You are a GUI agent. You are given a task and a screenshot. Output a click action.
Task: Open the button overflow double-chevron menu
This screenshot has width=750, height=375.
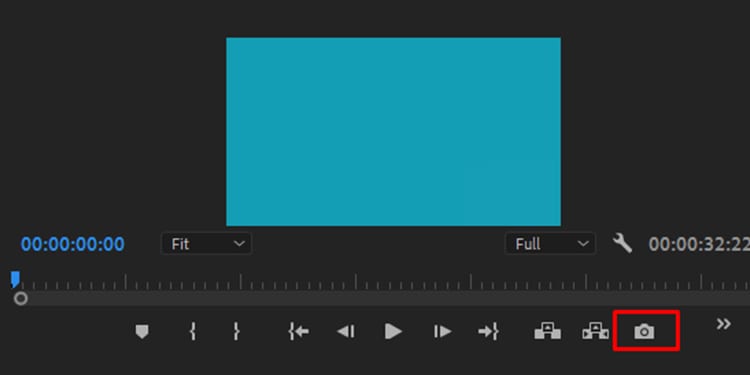pyautogui.click(x=724, y=324)
